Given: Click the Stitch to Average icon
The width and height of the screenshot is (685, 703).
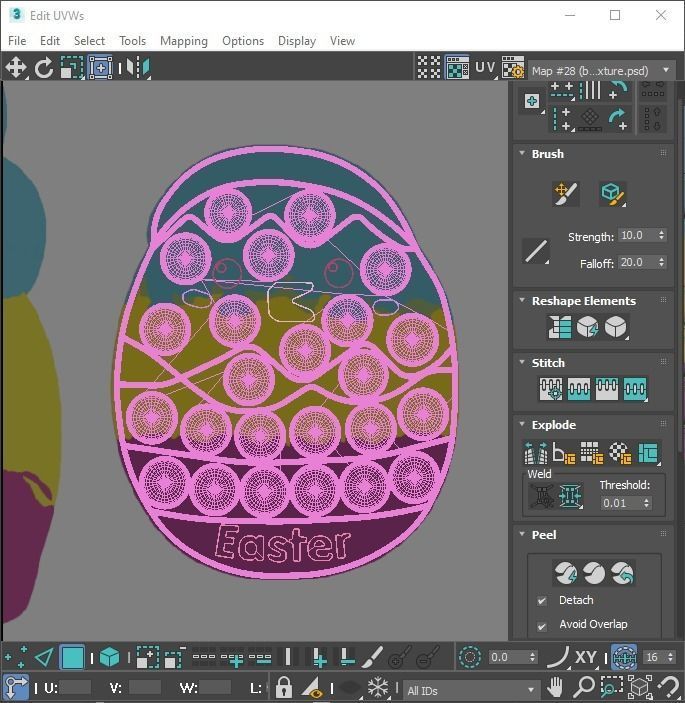Looking at the screenshot, I should click(x=579, y=389).
